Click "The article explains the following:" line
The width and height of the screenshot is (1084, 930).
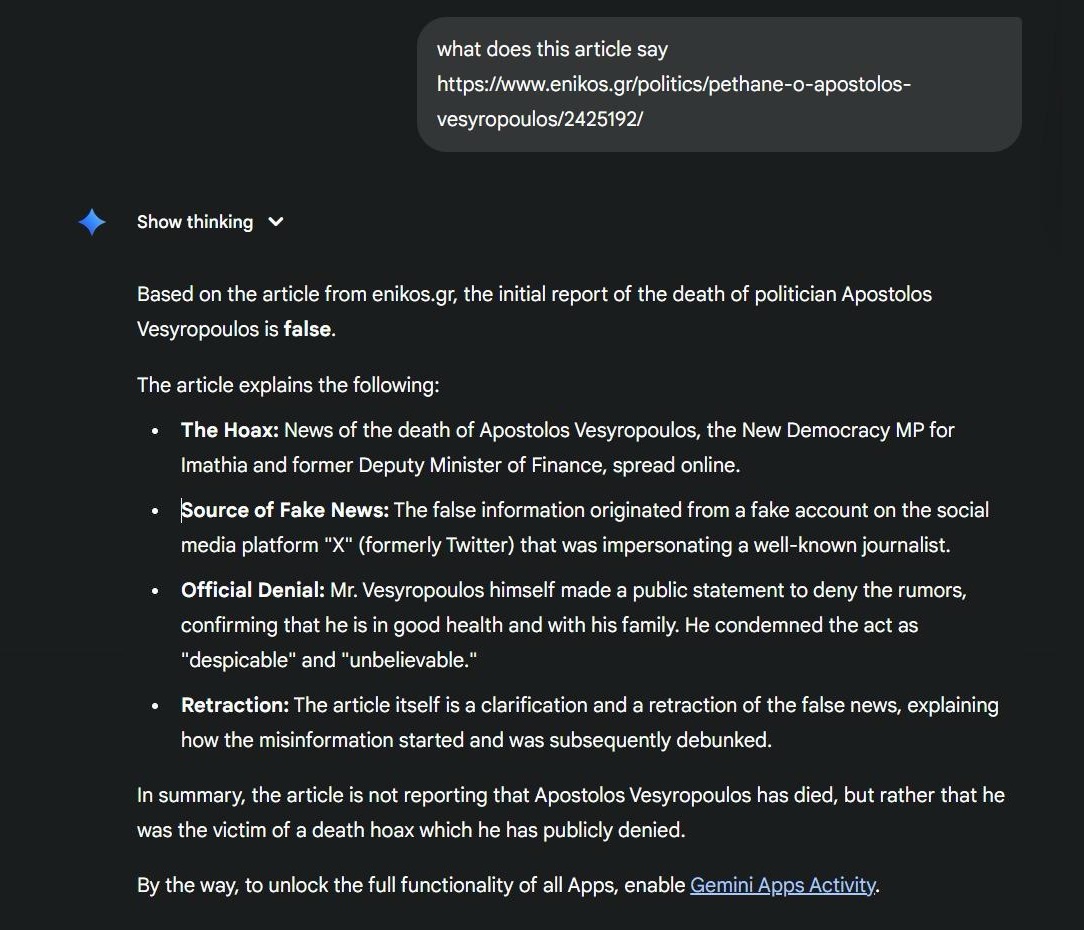click(288, 385)
